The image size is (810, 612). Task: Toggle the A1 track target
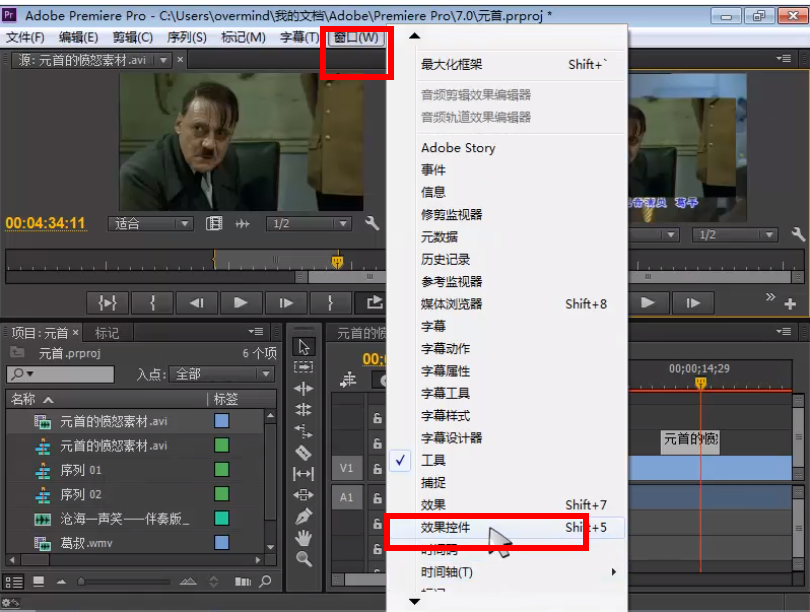(347, 497)
